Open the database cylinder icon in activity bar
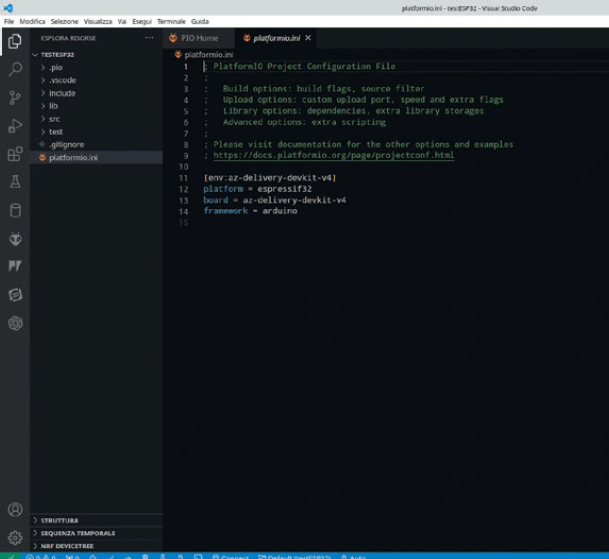Image resolution: width=609 pixels, height=559 pixels. point(15,211)
